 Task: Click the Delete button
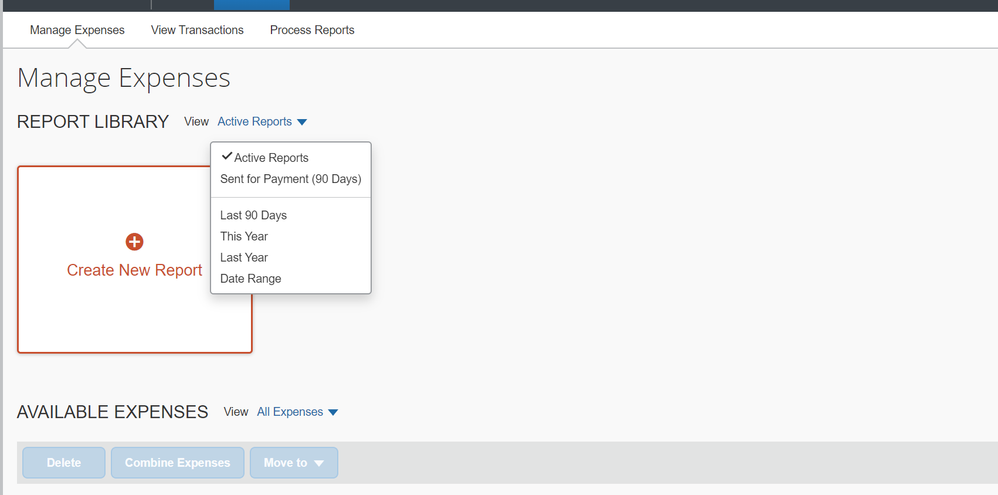[x=64, y=463]
